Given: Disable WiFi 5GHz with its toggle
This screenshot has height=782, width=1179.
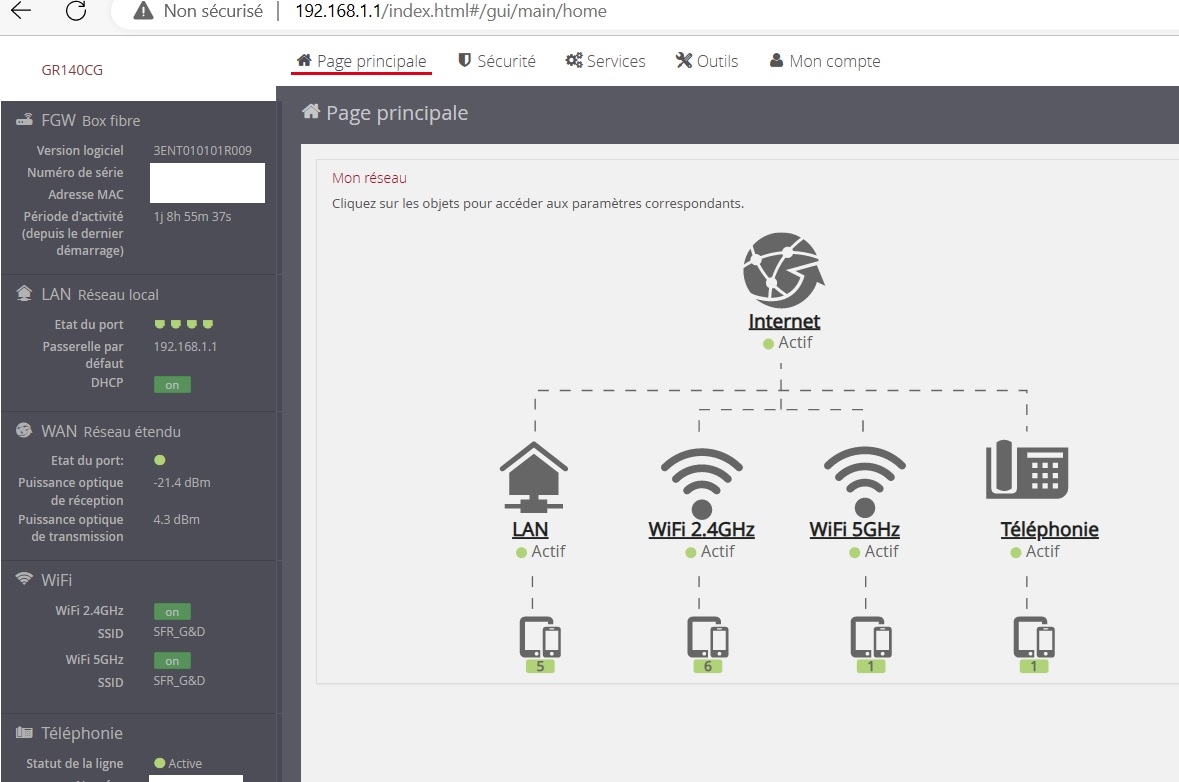Looking at the screenshot, I should (x=171, y=660).
